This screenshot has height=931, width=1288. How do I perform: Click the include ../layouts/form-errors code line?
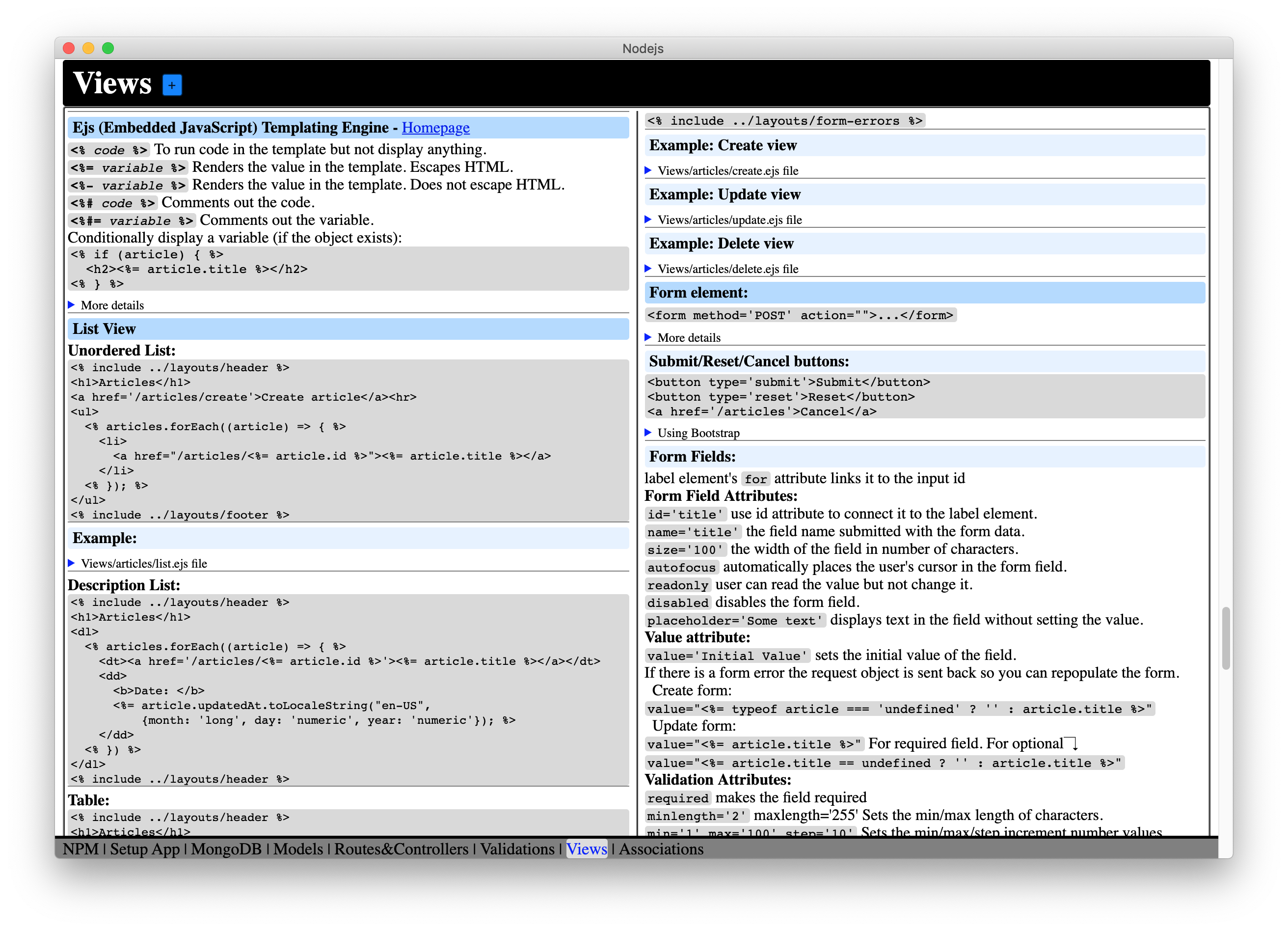click(785, 120)
